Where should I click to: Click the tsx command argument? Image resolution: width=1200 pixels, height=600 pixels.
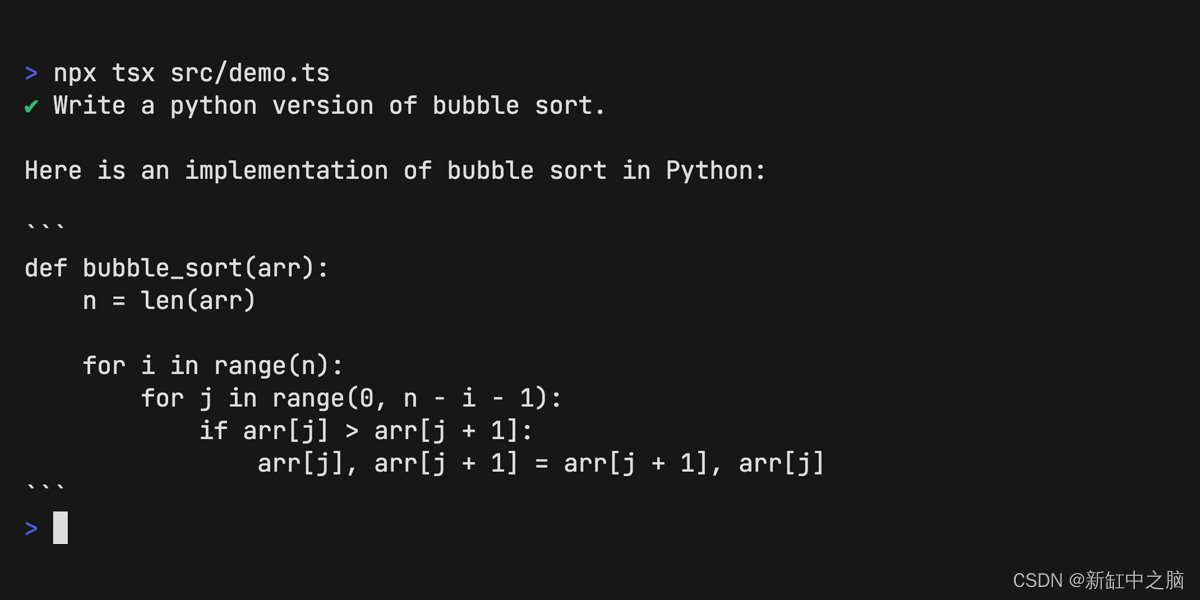(133, 73)
